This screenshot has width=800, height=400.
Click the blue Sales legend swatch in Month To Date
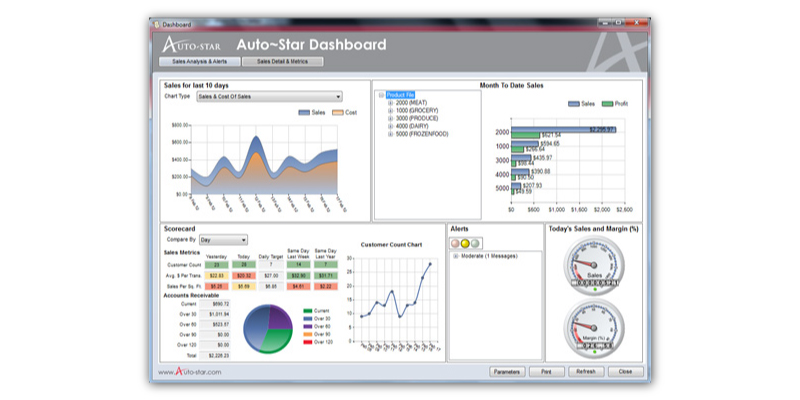pos(574,104)
